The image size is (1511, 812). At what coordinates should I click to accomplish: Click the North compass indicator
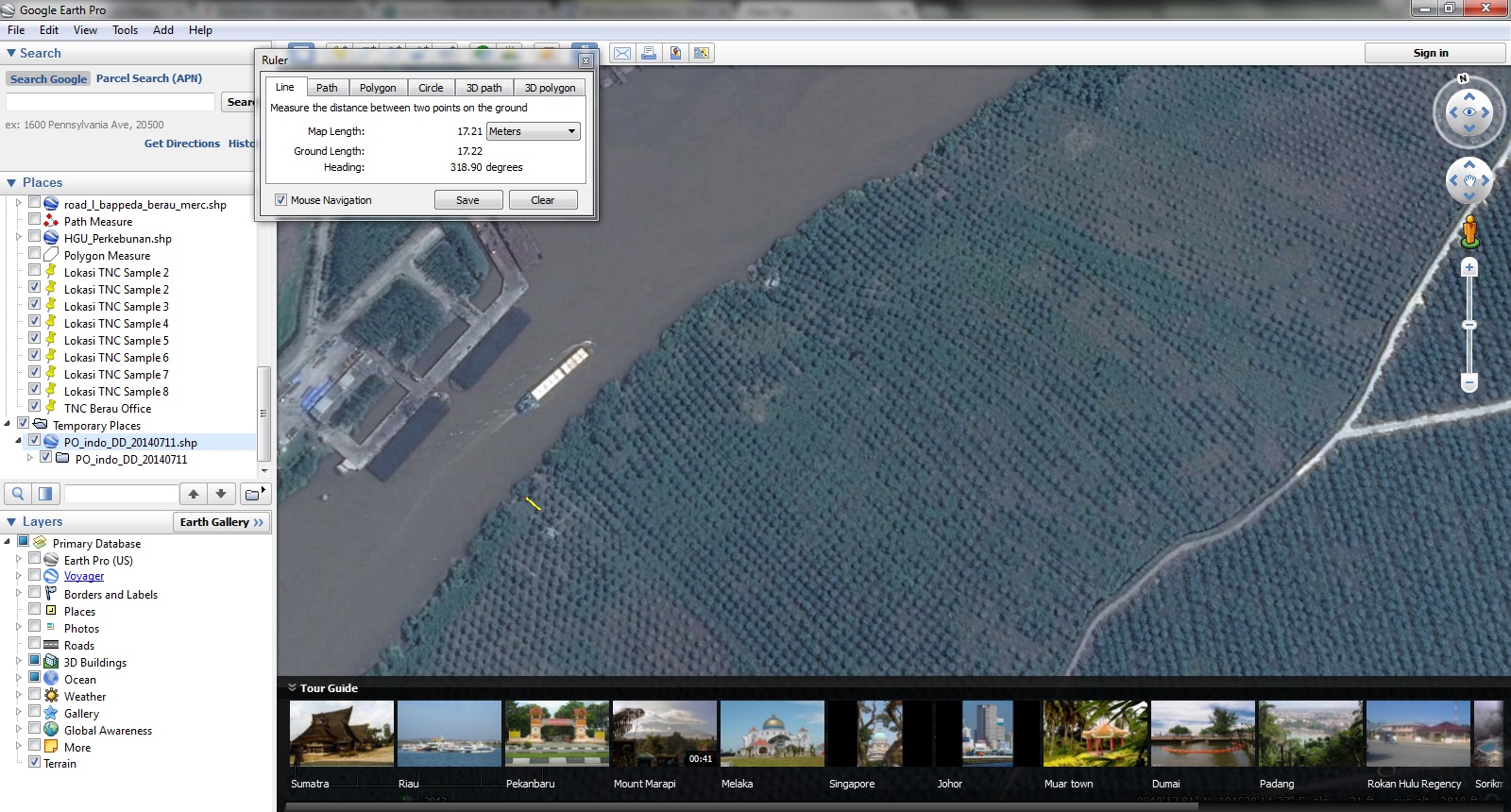pos(1463,78)
